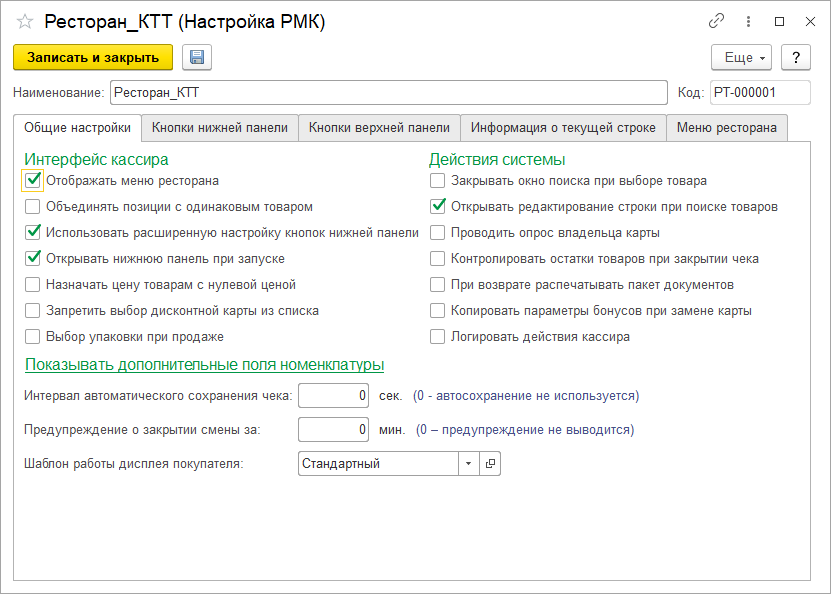Screen dimensions: 831x594
Task: Click the Записать и закрыть button
Action: click(91, 57)
